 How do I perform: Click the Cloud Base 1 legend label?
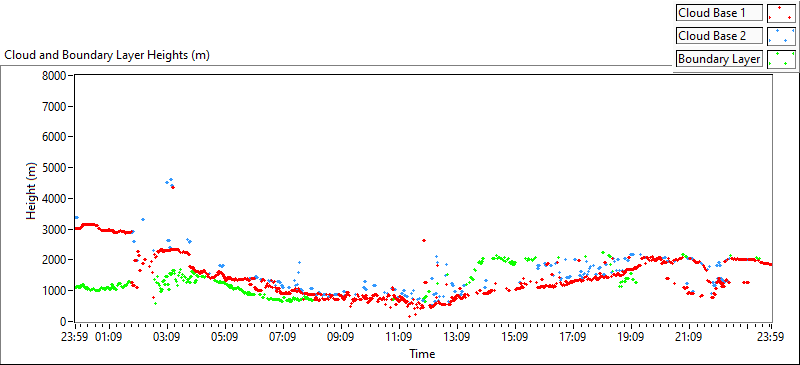pos(719,13)
